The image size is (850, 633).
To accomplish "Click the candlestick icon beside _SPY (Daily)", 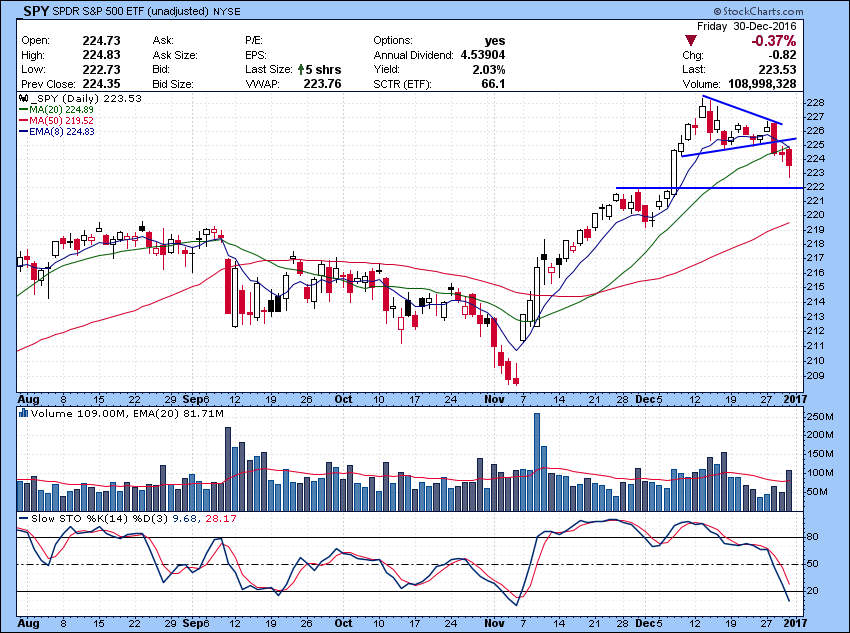I will coord(23,99).
